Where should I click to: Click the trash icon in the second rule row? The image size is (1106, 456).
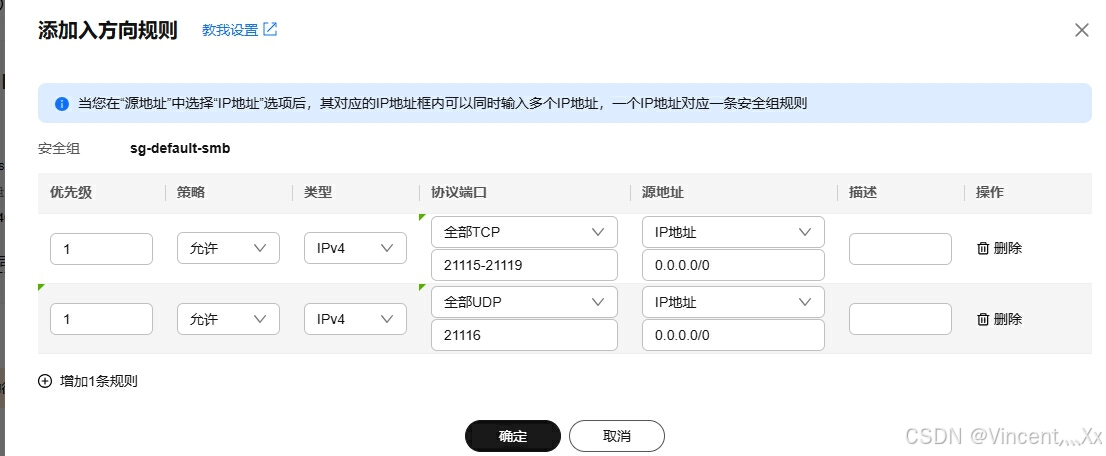(x=982, y=319)
